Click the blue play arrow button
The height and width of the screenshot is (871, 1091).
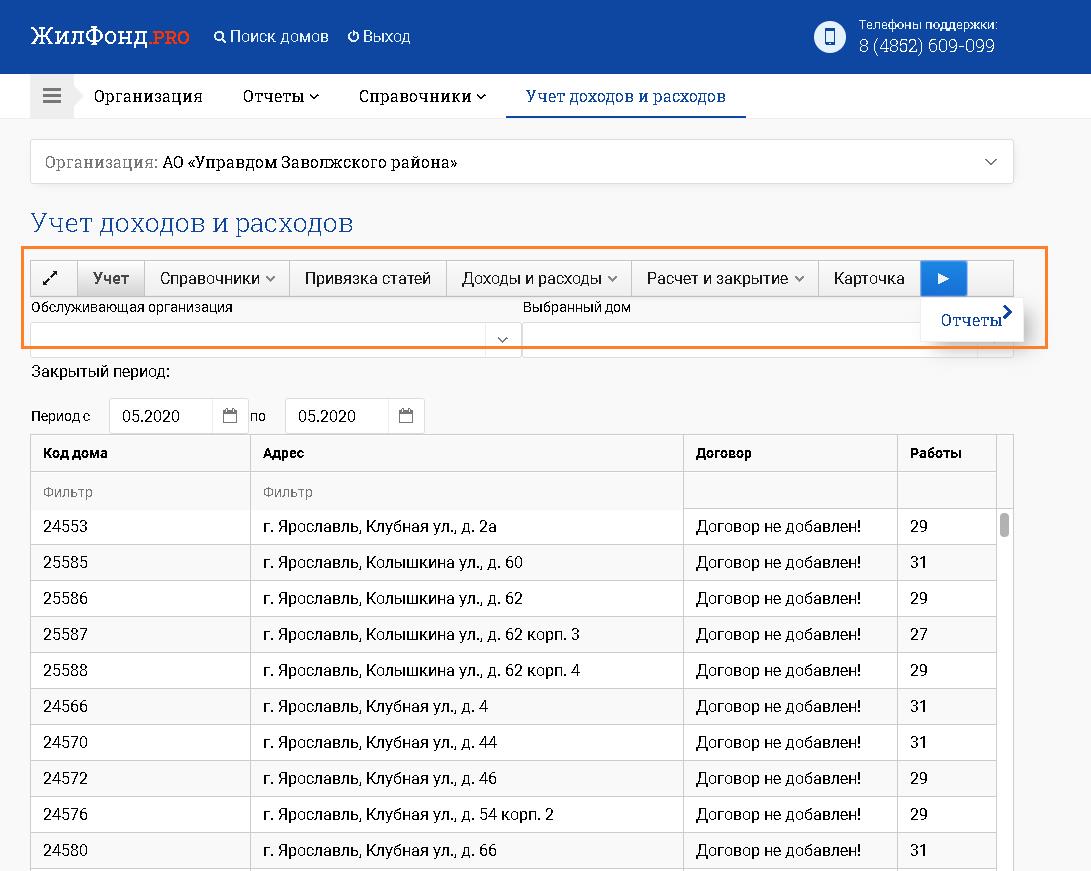[x=943, y=279]
